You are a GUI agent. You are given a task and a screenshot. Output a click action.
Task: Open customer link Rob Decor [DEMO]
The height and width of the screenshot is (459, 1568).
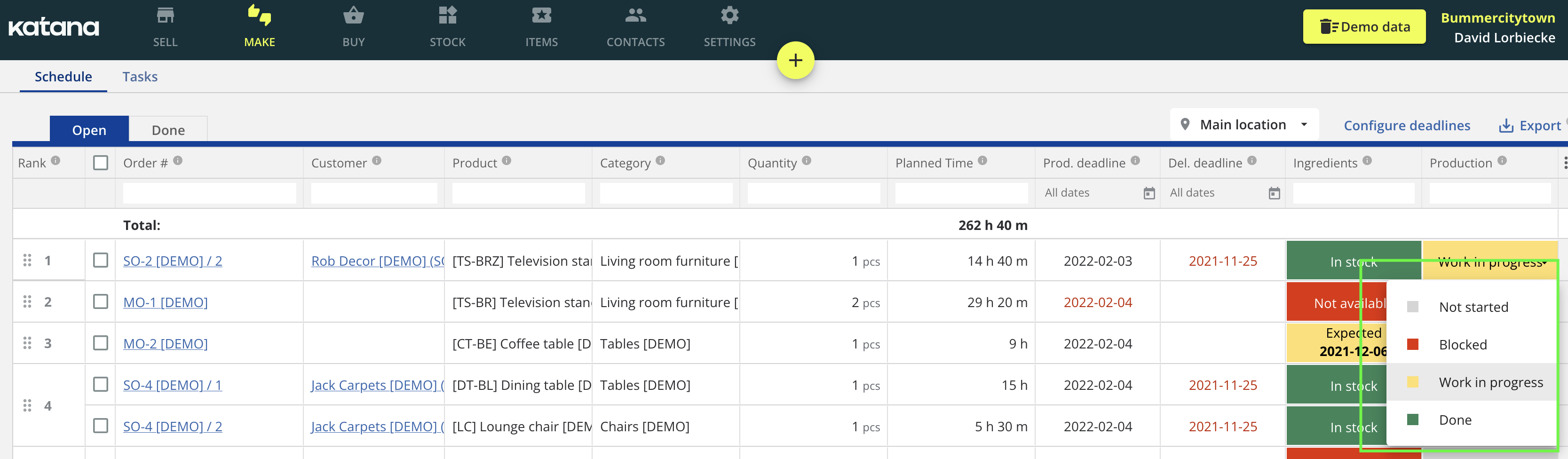click(377, 261)
